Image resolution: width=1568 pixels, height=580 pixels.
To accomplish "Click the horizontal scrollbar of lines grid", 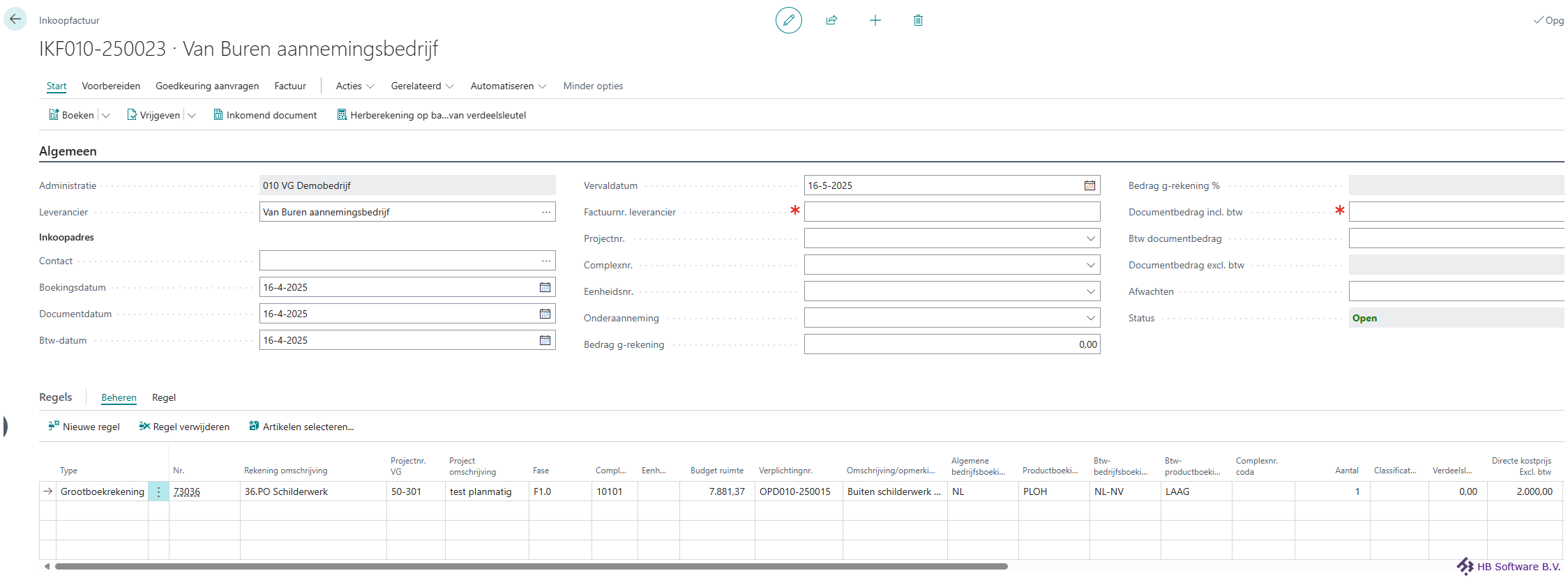I will [532, 566].
